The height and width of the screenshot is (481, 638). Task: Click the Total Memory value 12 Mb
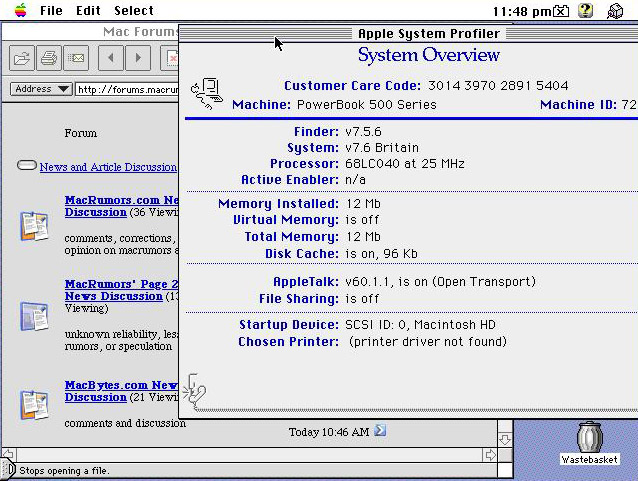(363, 236)
